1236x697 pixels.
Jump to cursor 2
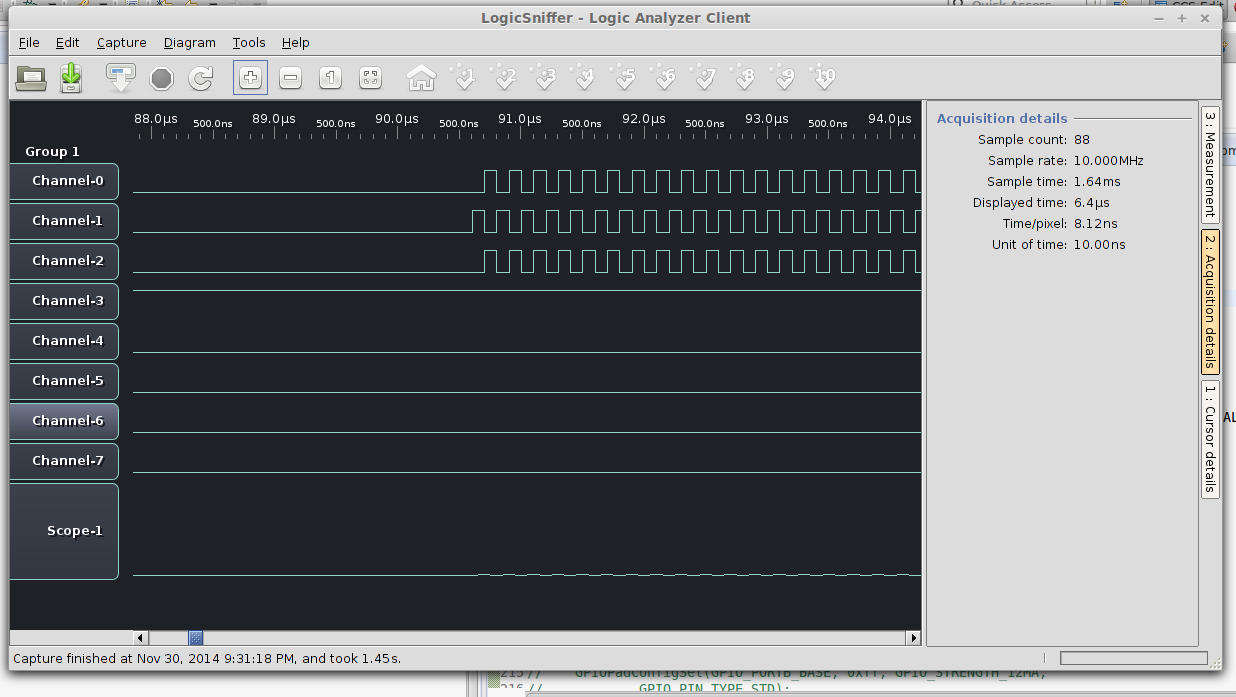point(504,77)
